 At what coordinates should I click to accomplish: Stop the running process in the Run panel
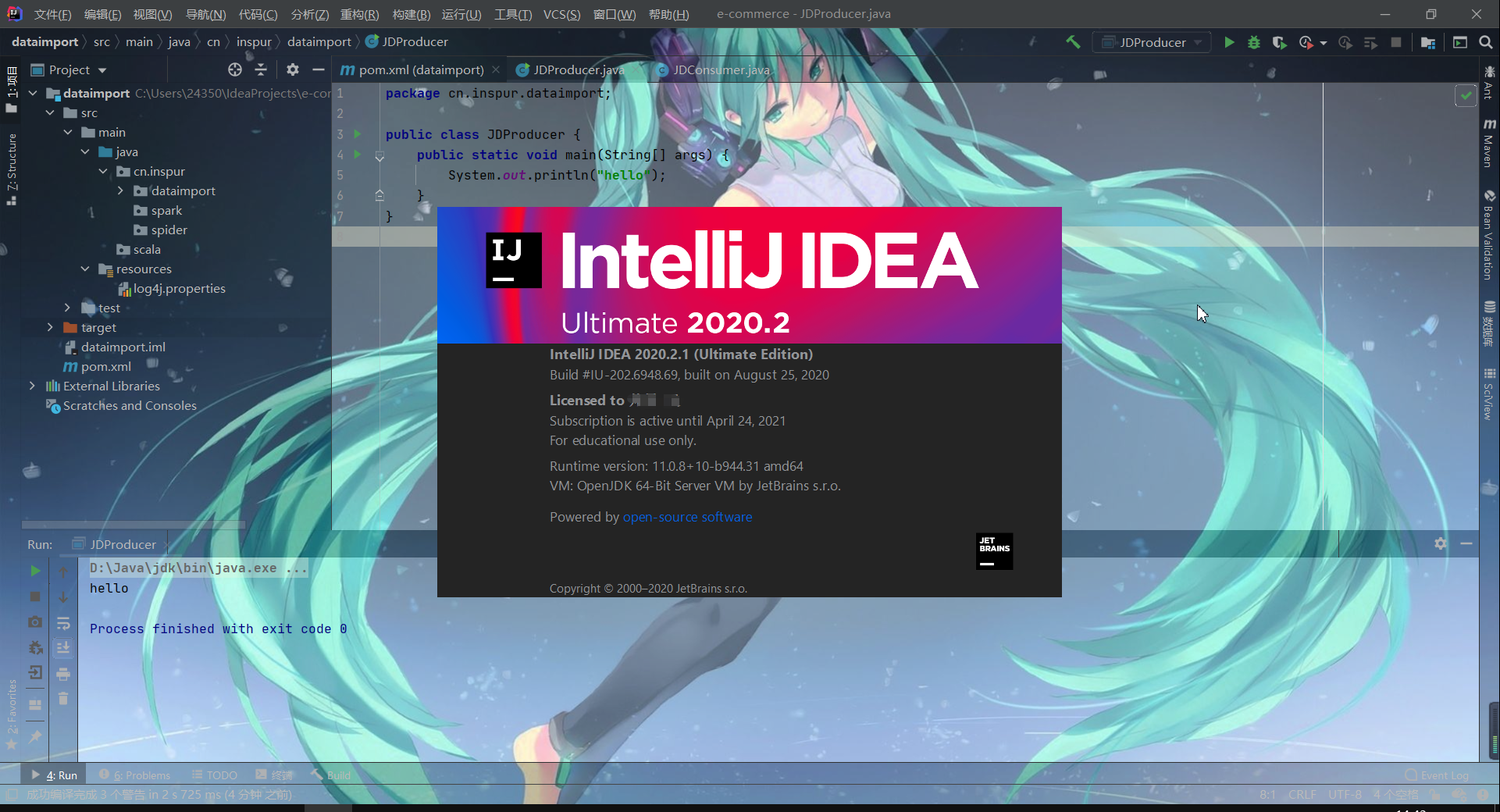(34, 597)
